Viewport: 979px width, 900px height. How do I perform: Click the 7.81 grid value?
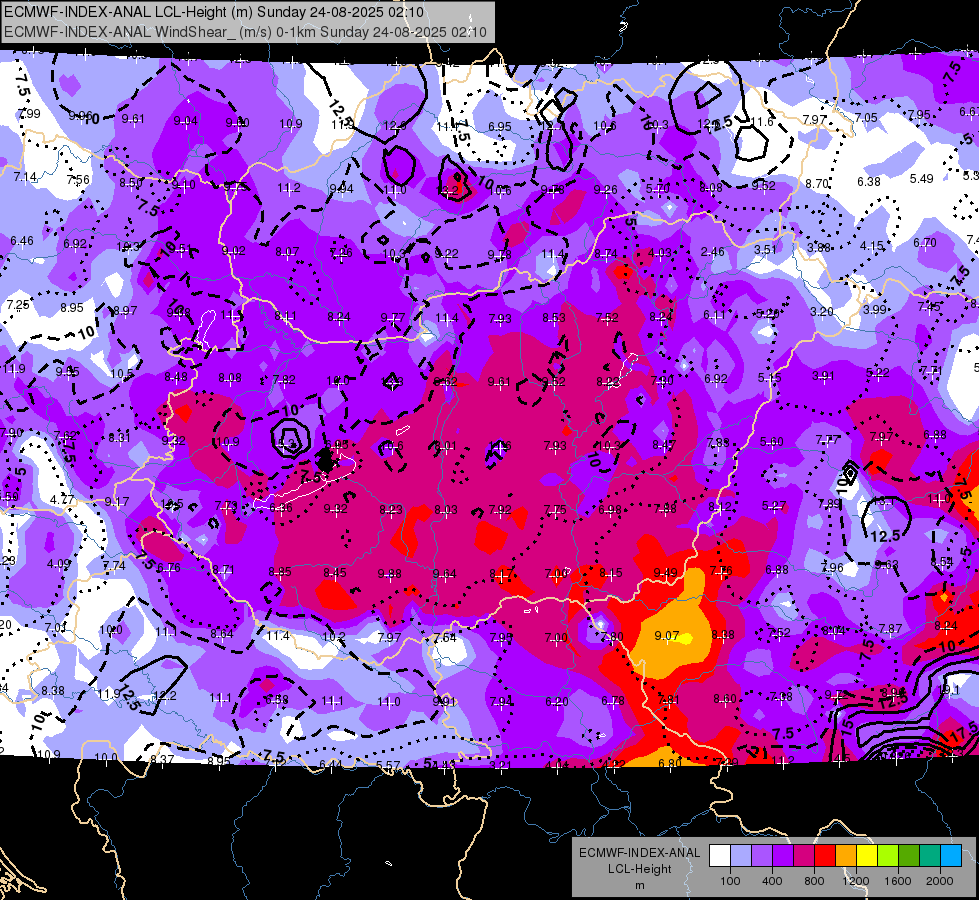tap(668, 700)
